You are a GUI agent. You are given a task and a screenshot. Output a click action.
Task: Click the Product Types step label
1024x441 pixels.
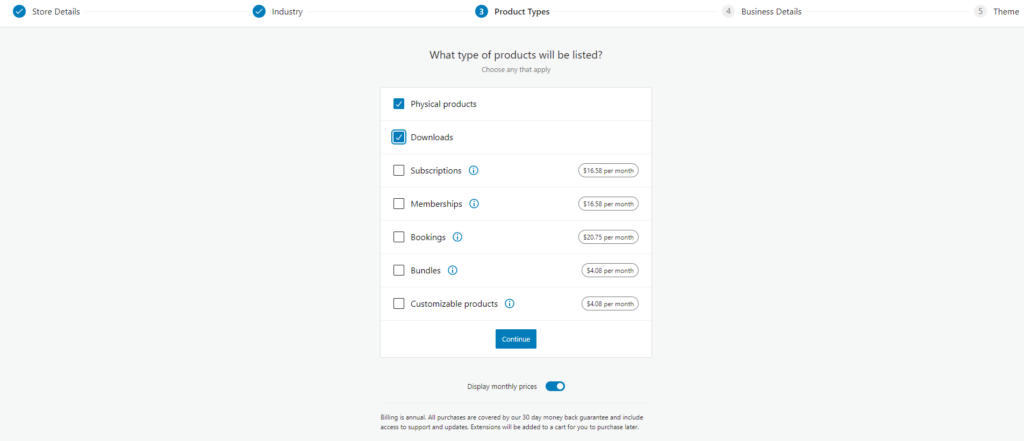point(522,12)
